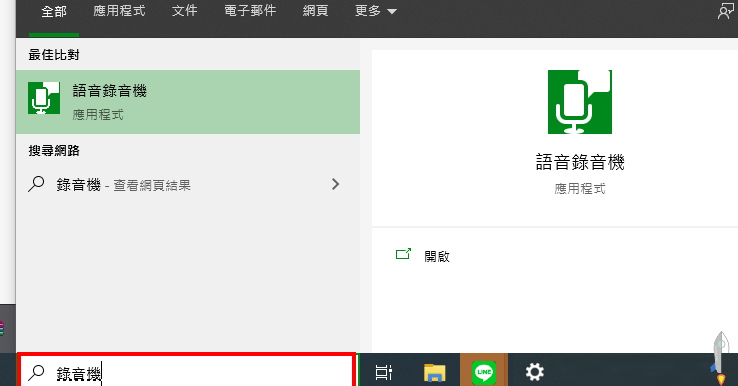Focus the taskbar search box with 錄音機
Screen dimensions: 738x386
coord(186,371)
